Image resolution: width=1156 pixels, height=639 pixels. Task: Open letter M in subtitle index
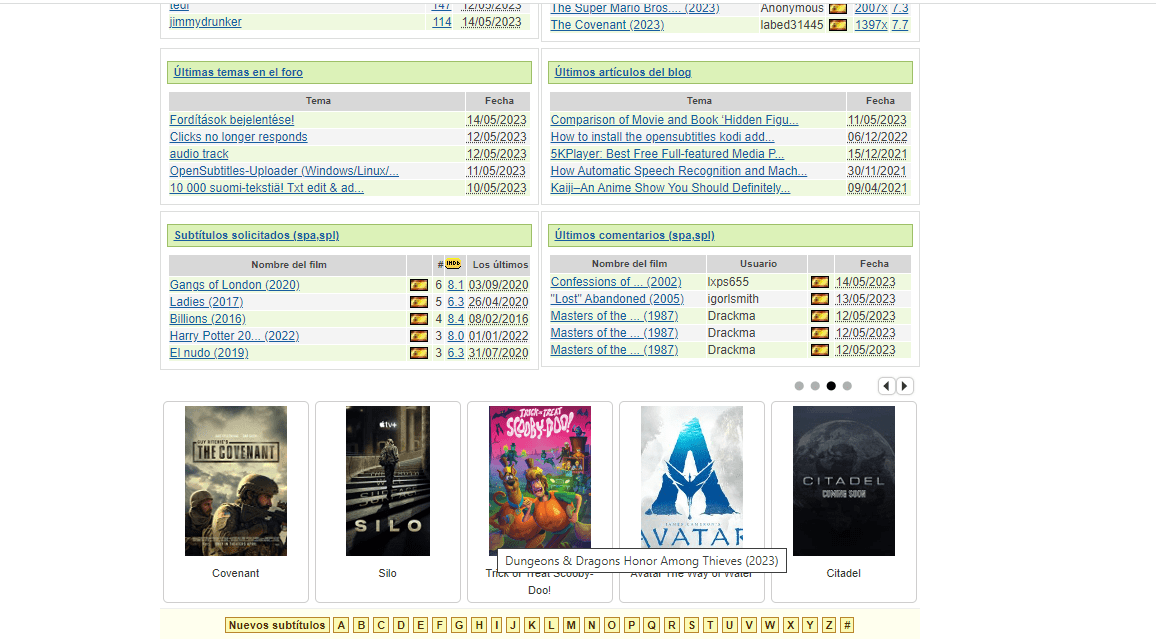coord(571,625)
